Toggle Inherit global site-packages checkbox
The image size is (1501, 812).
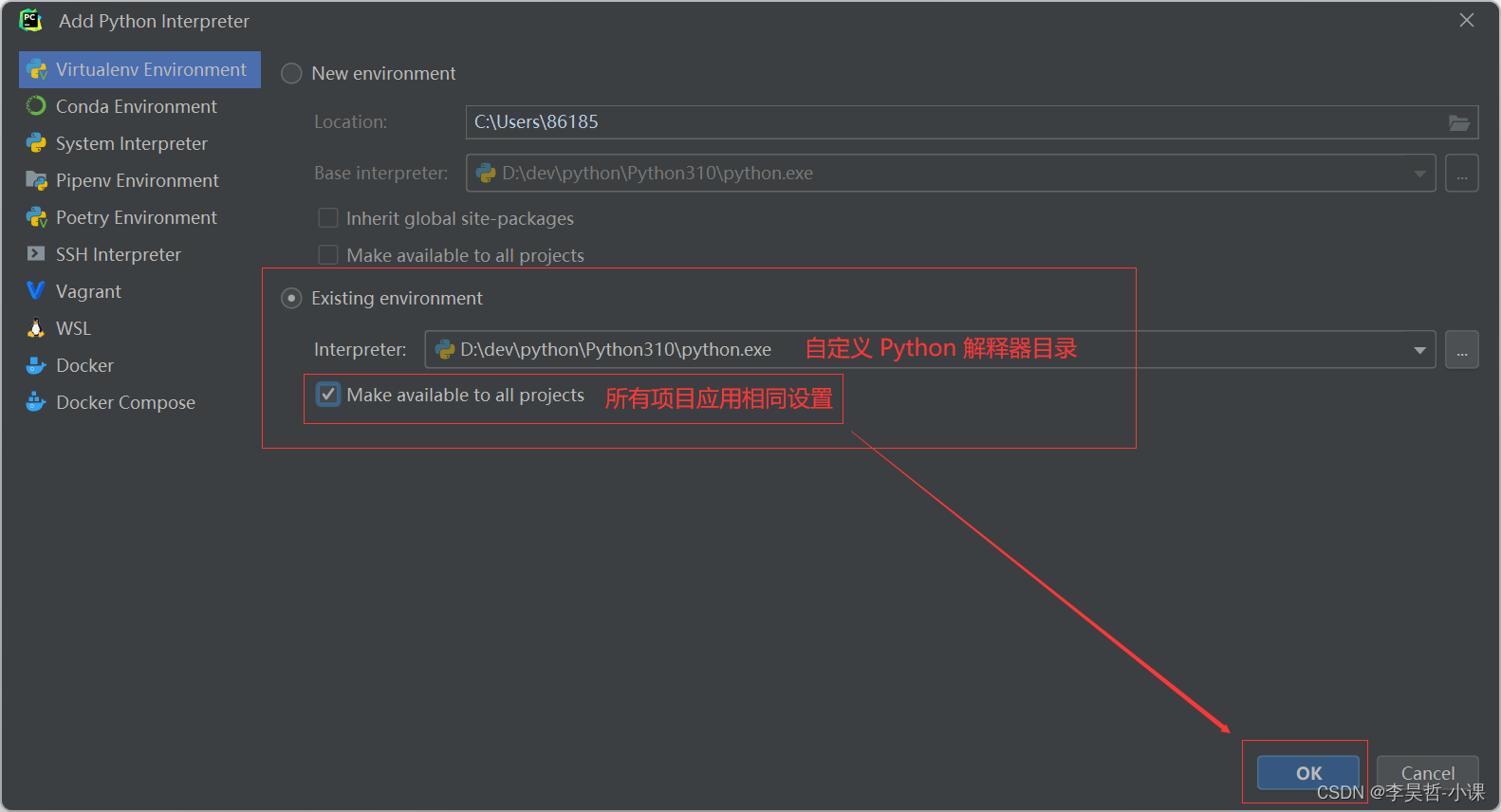pyautogui.click(x=328, y=218)
